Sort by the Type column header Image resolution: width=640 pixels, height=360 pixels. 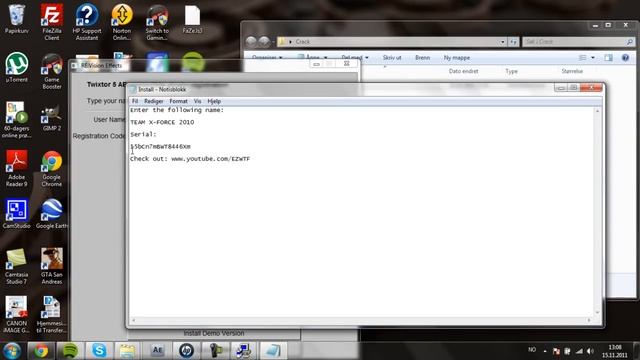pos(511,71)
